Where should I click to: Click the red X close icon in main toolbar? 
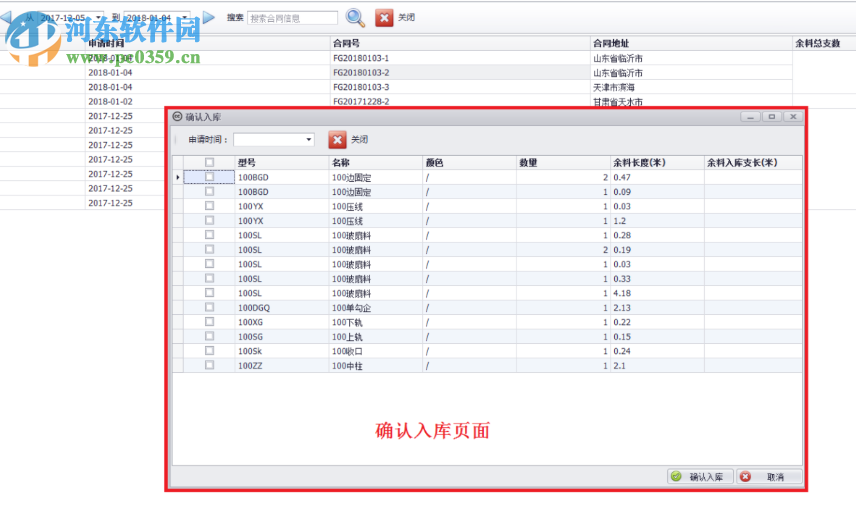coord(384,17)
